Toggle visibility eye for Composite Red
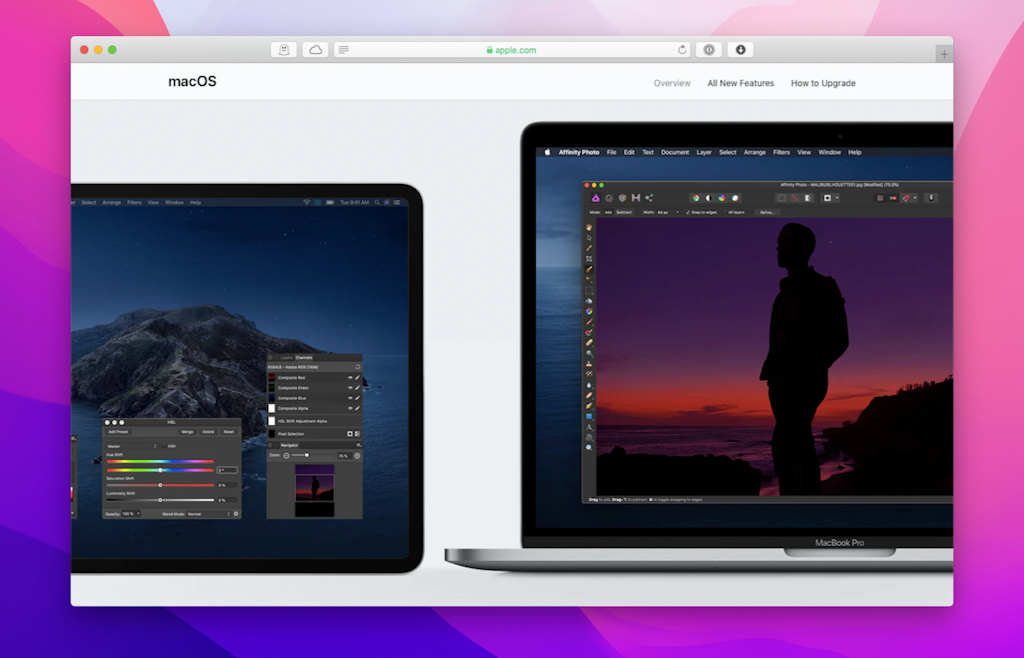This screenshot has height=658, width=1024. point(350,378)
